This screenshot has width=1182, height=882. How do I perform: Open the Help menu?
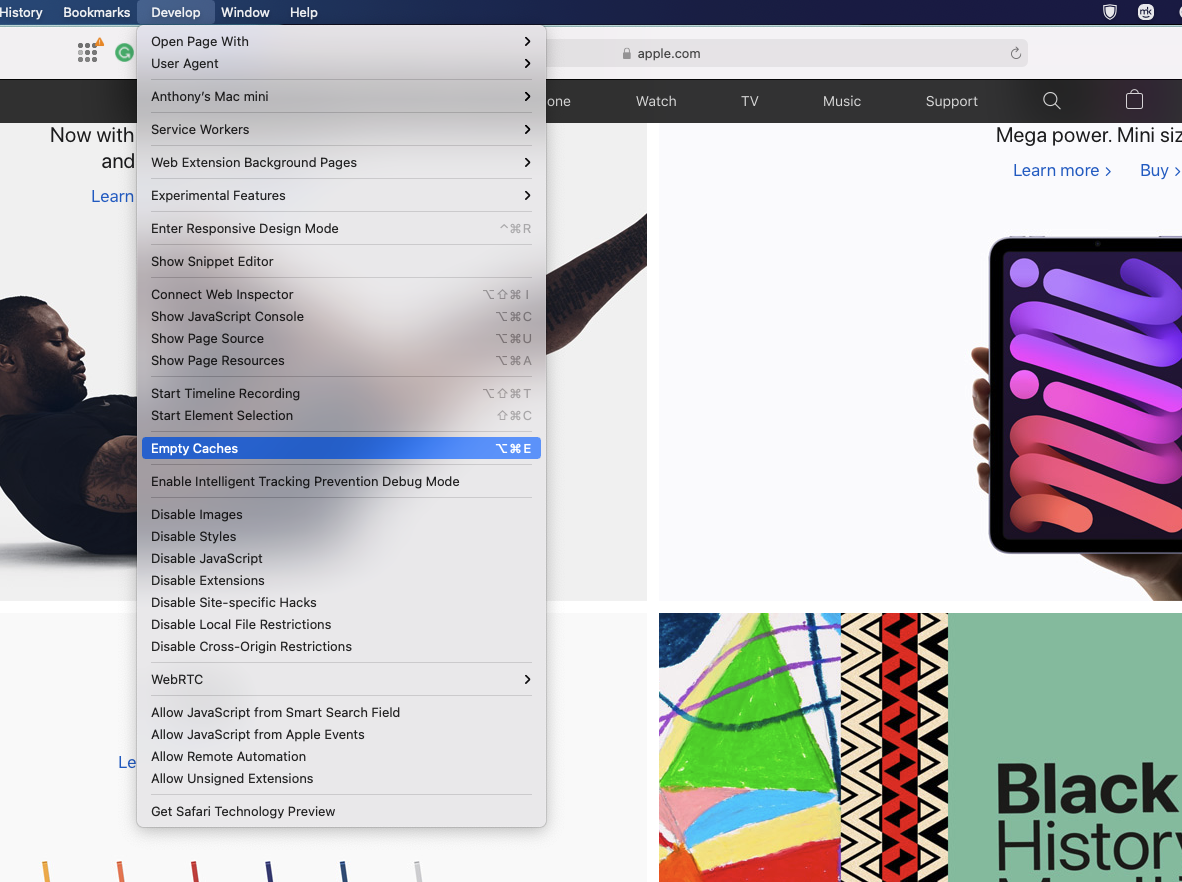tap(304, 12)
